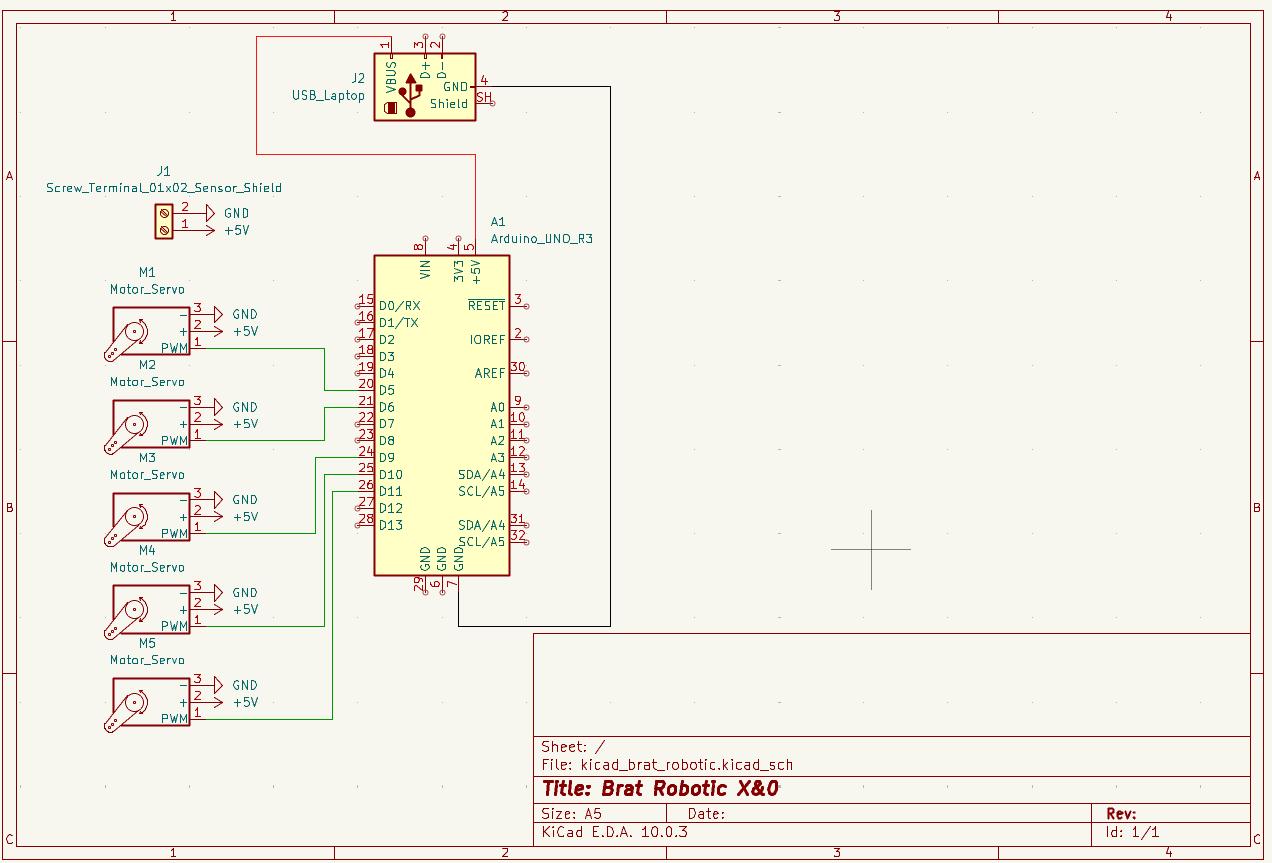Click the PWM pin label of servo M4

174,627
